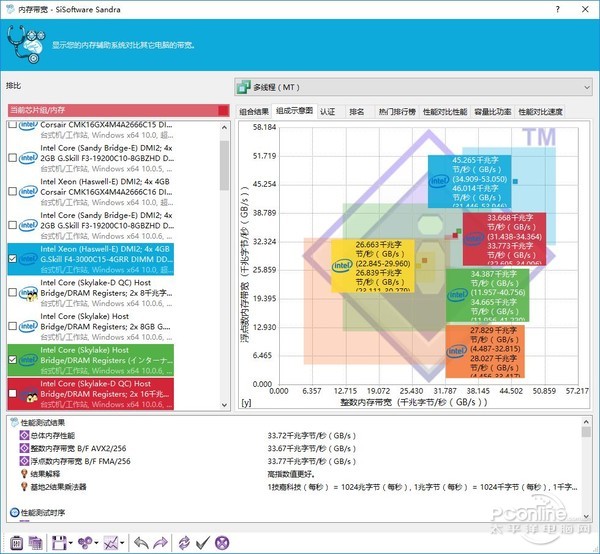Uncheck the green Skylake (インターナ) entry checkbox
Screen dimensions: 600x554
(x=13, y=360)
